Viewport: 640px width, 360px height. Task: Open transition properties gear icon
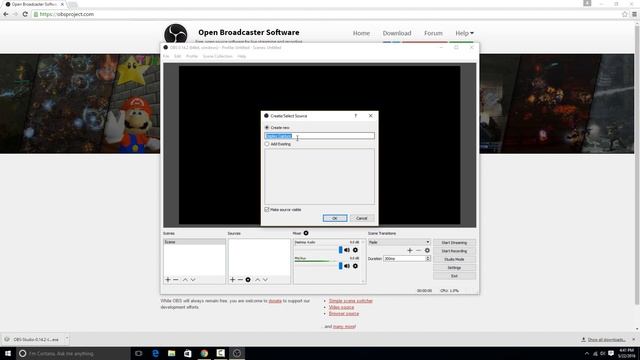pos(427,250)
